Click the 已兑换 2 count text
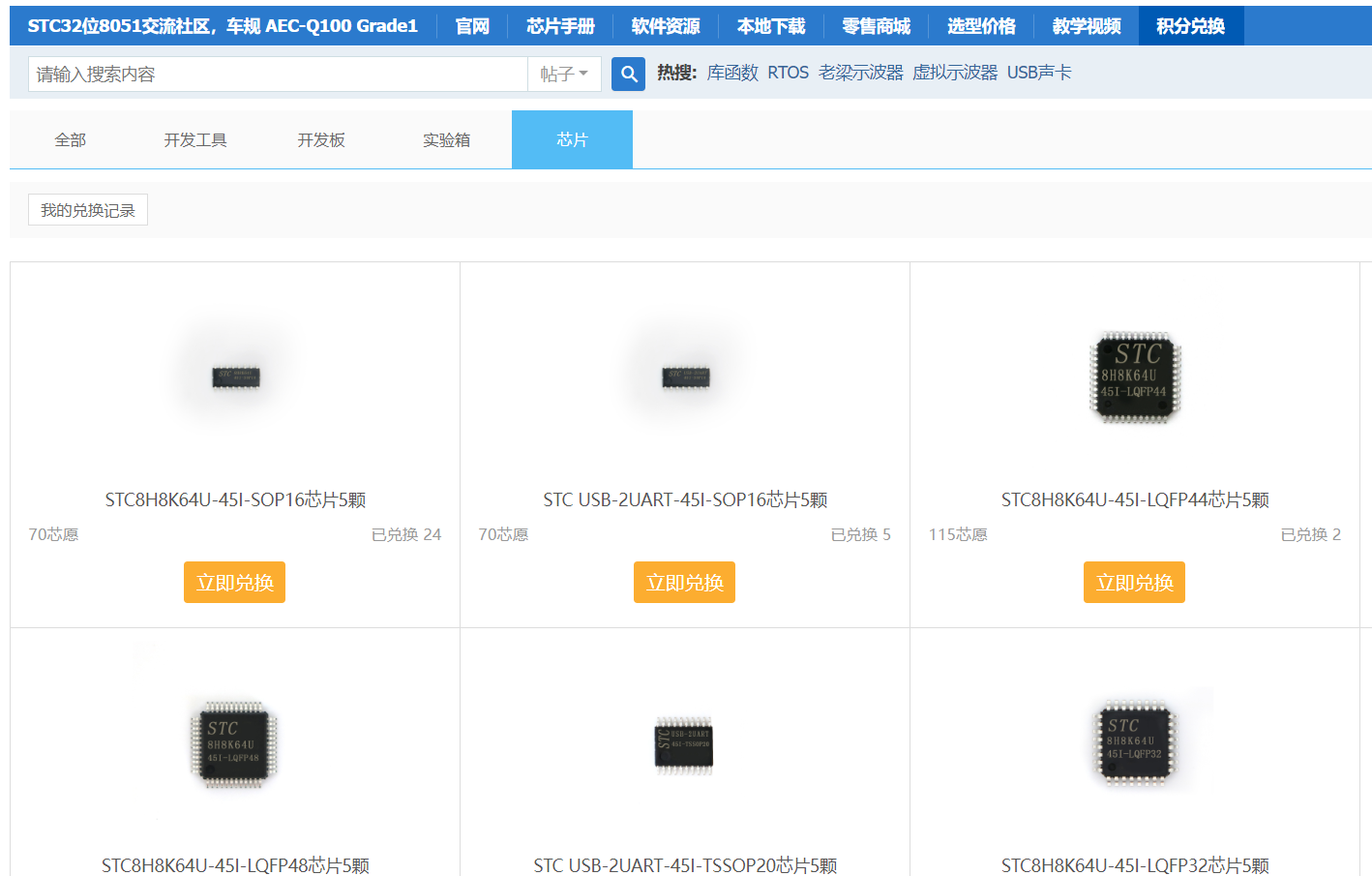Screen dimensions: 1372x876 point(1311,534)
